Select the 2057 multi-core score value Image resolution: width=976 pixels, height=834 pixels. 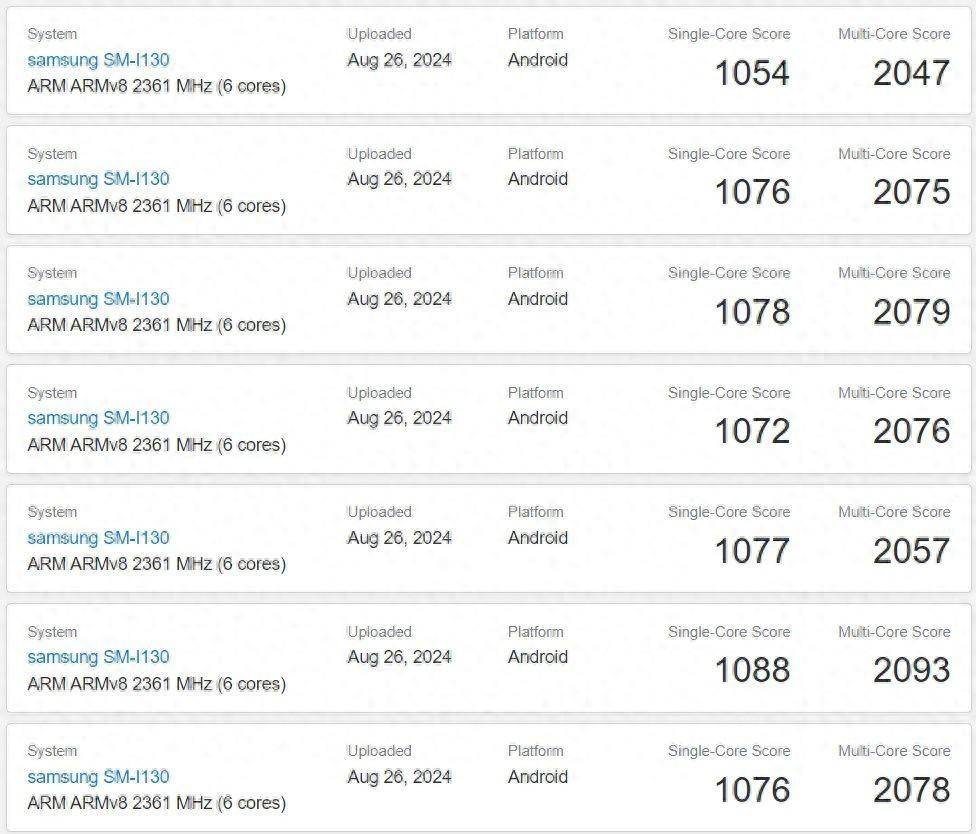[911, 551]
